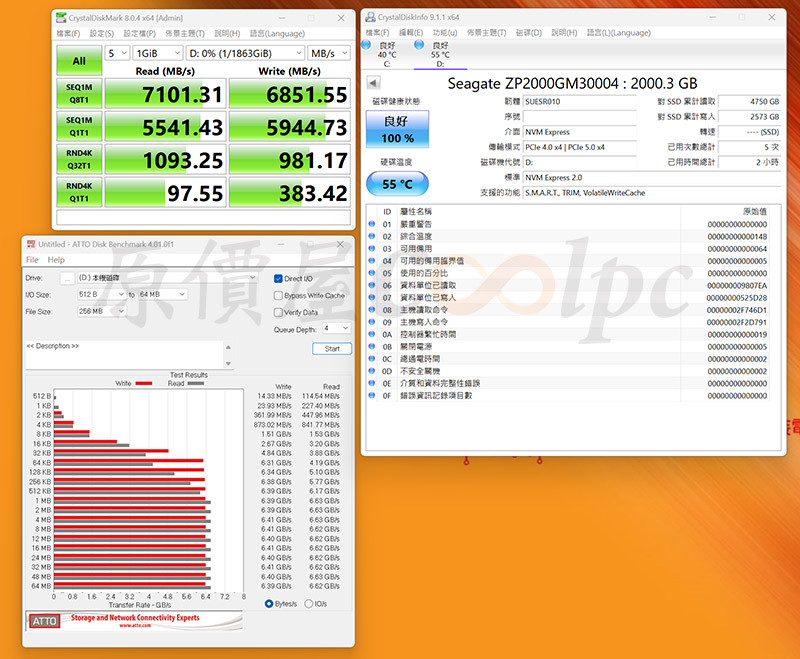This screenshot has height=659, width=800.
Task: Click the 55 °C temperature button
Action: click(x=397, y=184)
